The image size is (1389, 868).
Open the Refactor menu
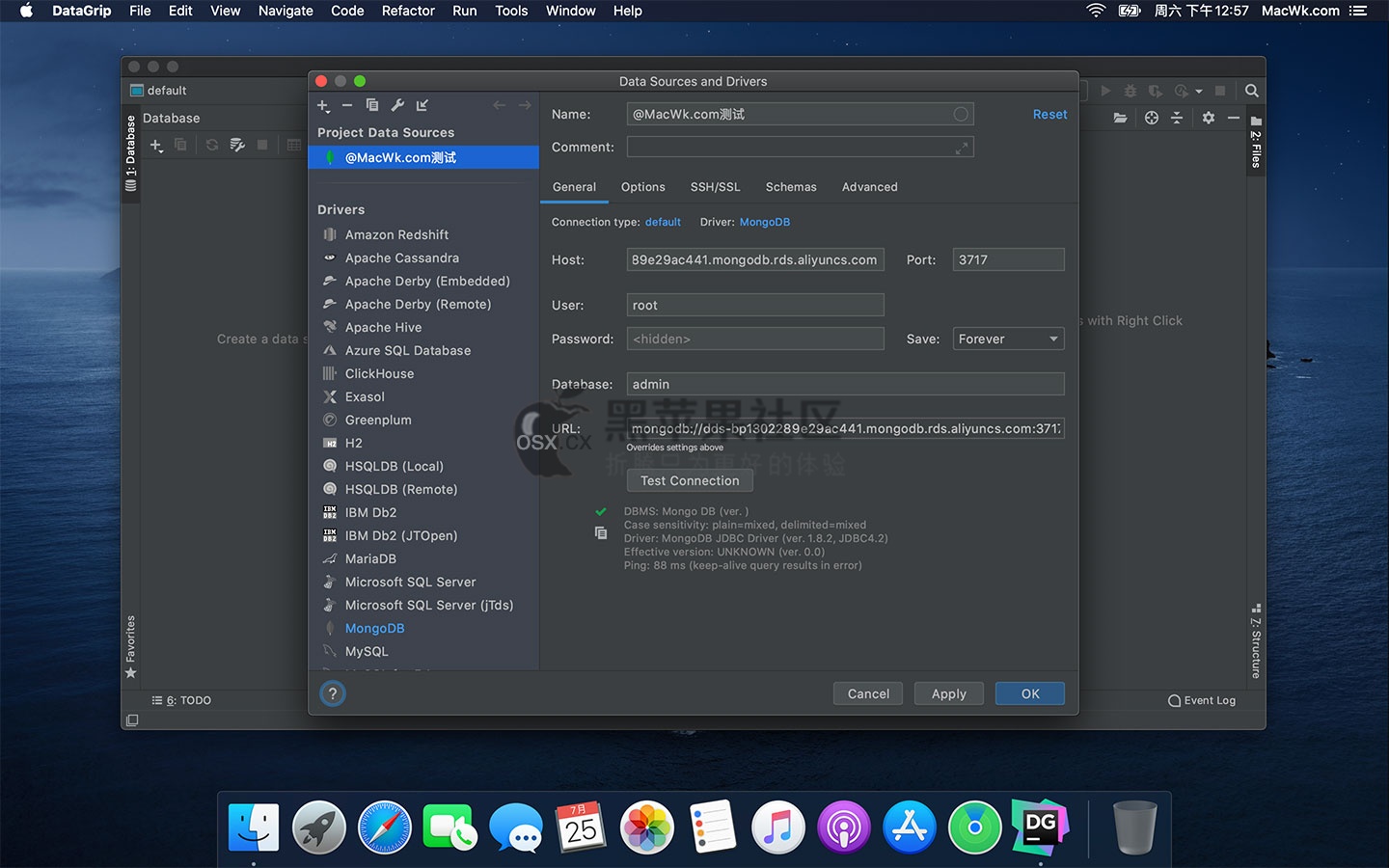point(408,11)
